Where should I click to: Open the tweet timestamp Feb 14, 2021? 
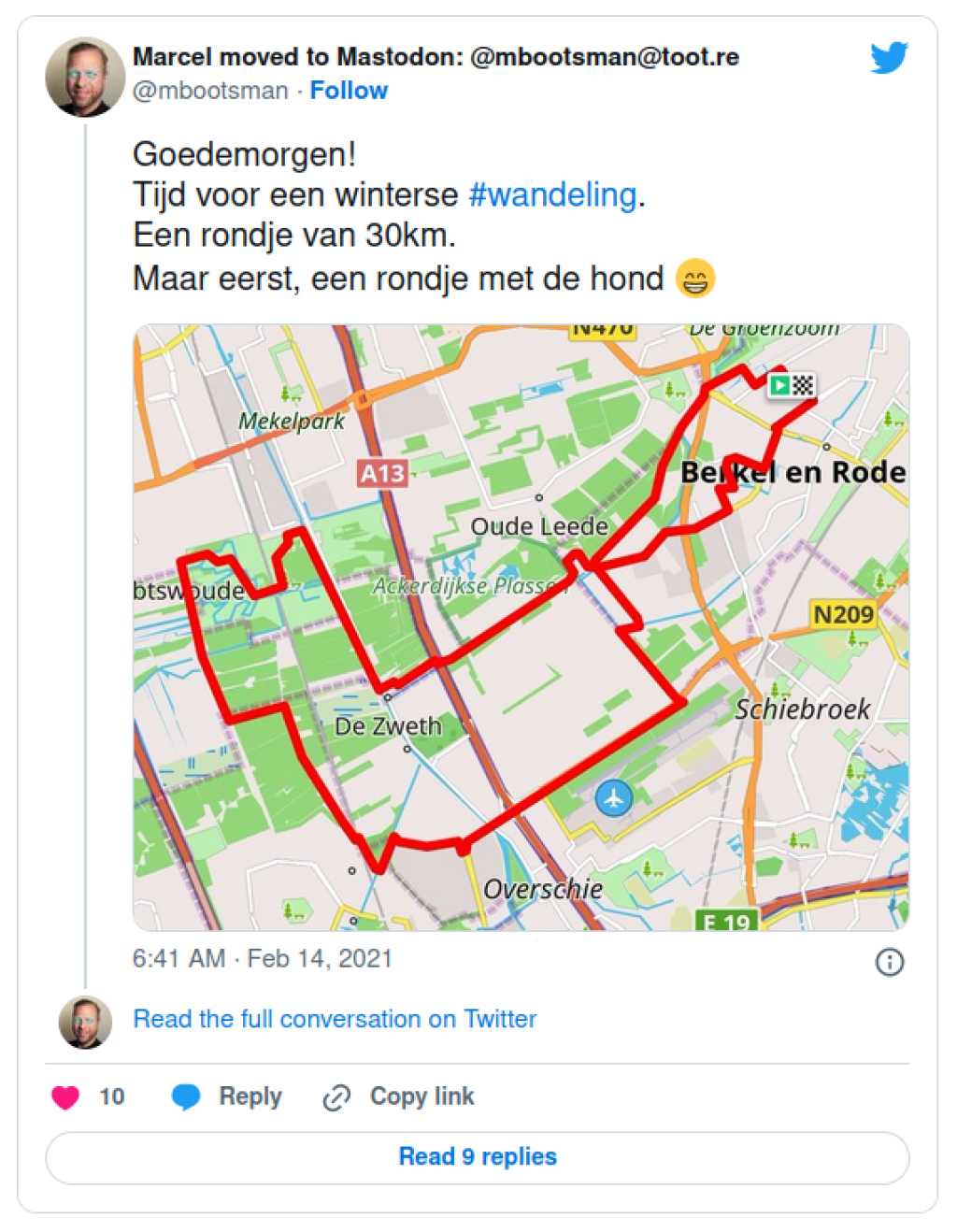tap(262, 958)
